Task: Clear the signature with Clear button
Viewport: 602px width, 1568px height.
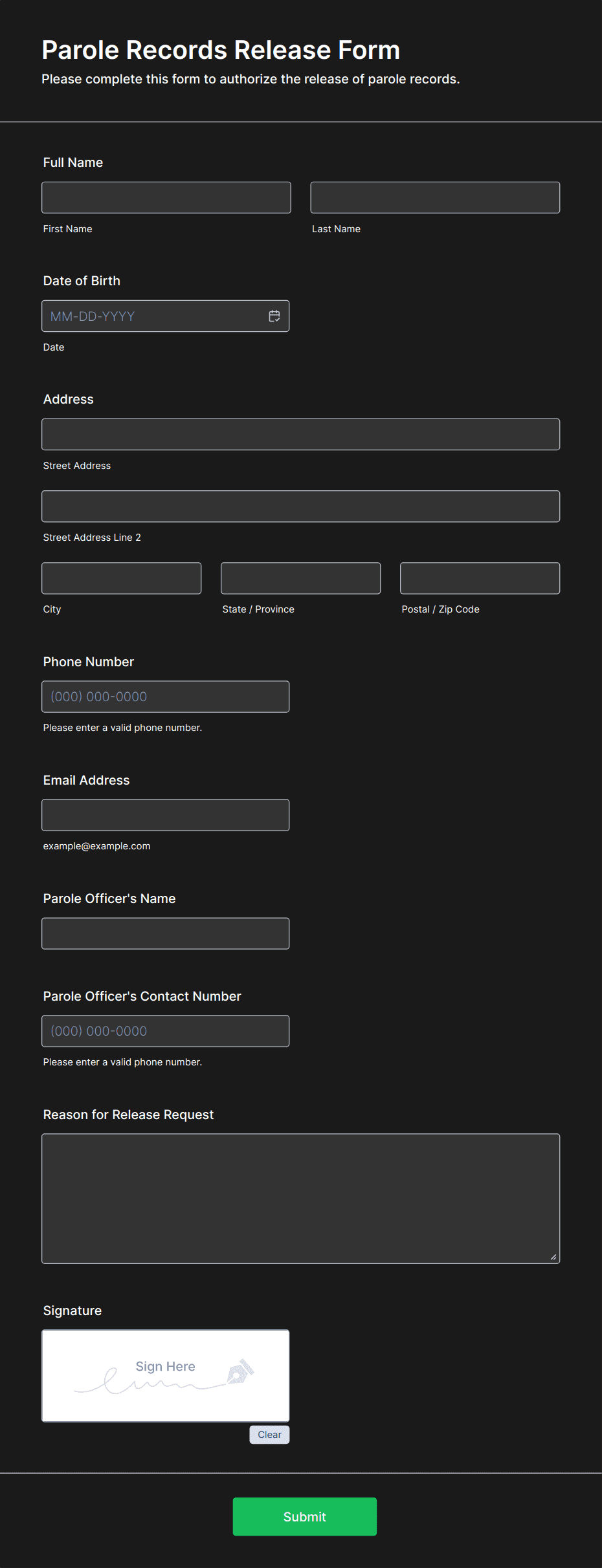Action: coord(269,1435)
